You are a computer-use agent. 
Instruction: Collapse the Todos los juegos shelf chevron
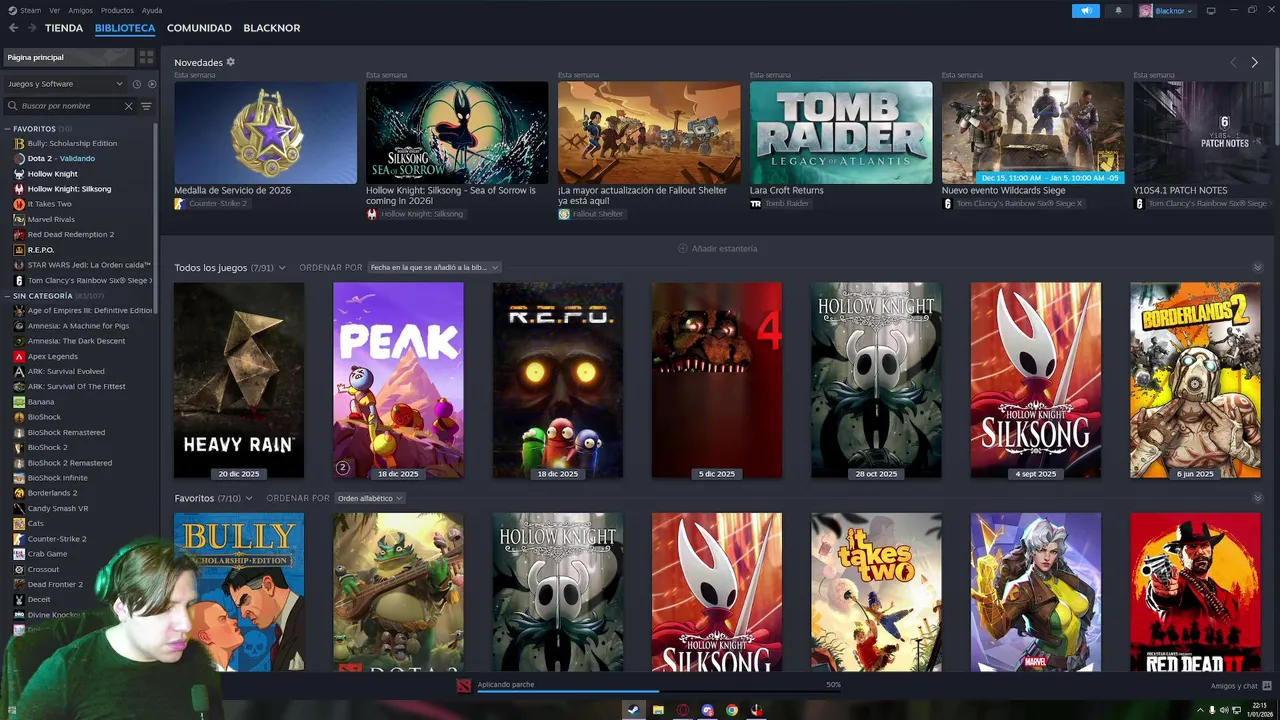tap(1258, 267)
